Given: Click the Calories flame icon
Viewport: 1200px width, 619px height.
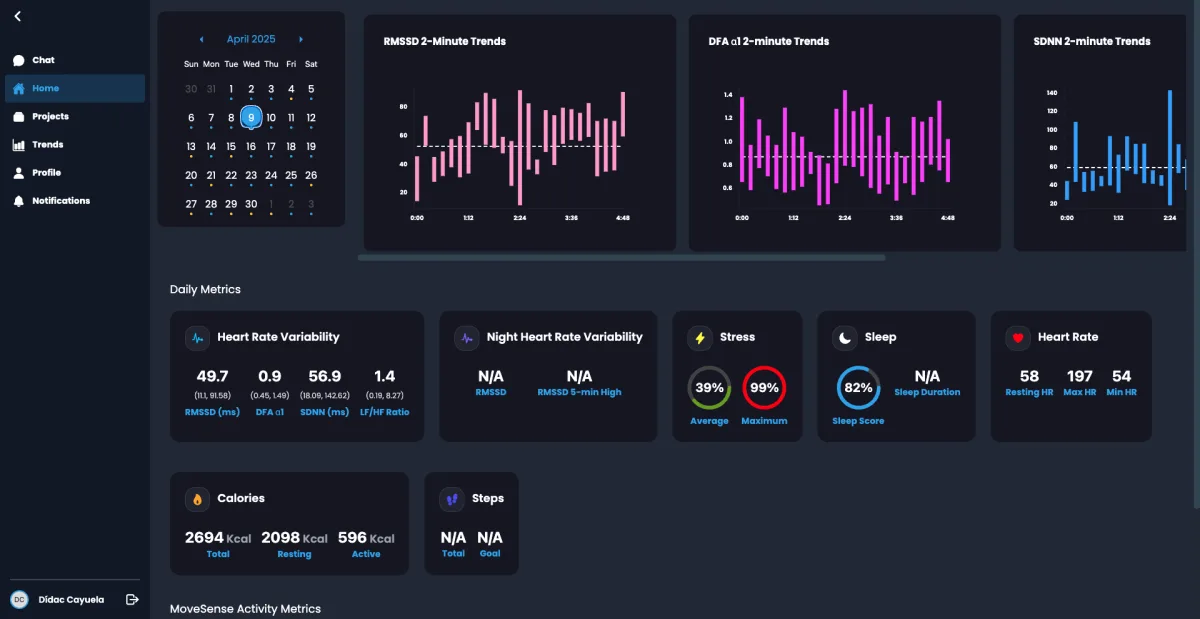Looking at the screenshot, I should point(198,499).
